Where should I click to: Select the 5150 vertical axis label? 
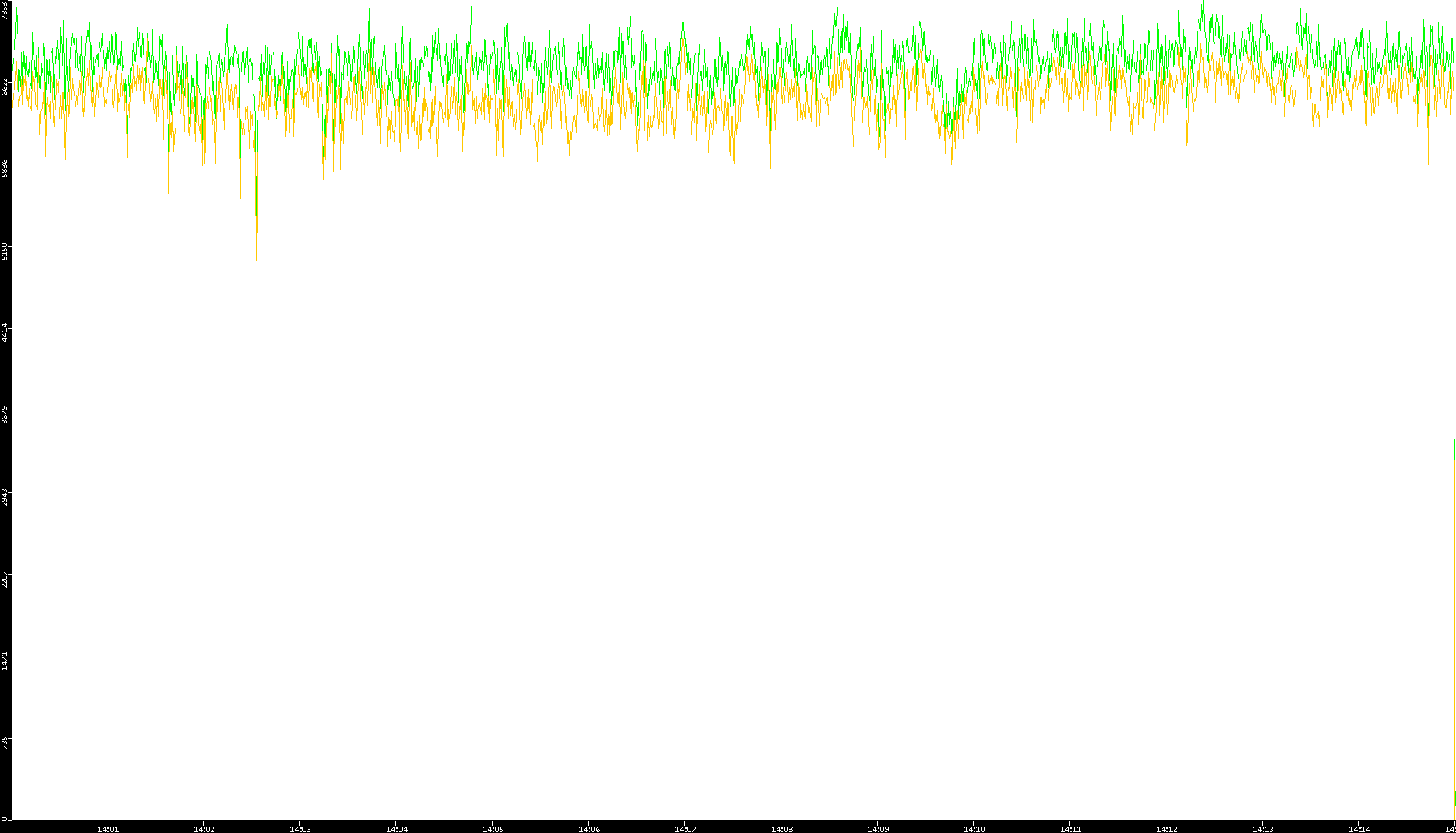click(5, 251)
